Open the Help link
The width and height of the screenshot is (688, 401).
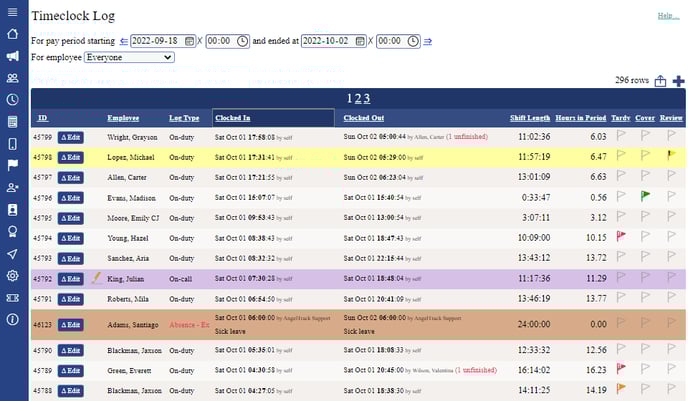pyautogui.click(x=668, y=16)
